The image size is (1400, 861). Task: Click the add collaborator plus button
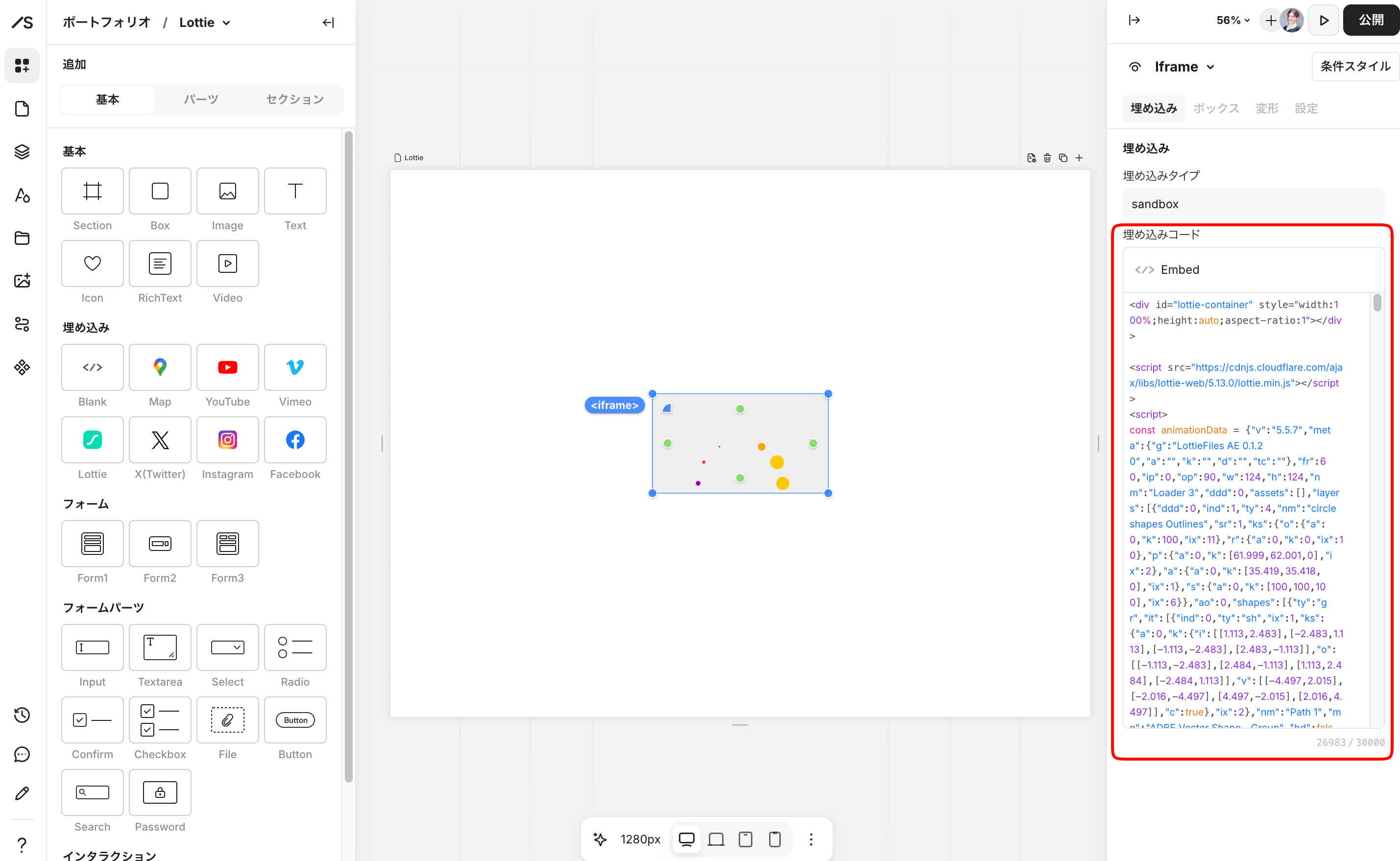[1271, 21]
